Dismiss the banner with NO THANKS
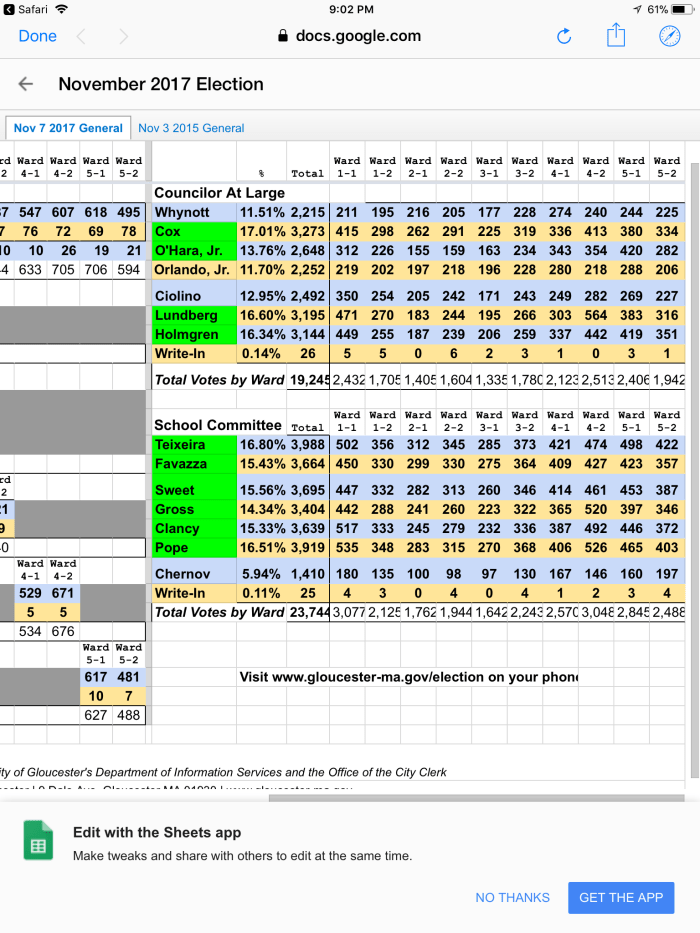This screenshot has height=933, width=700. 512,897
